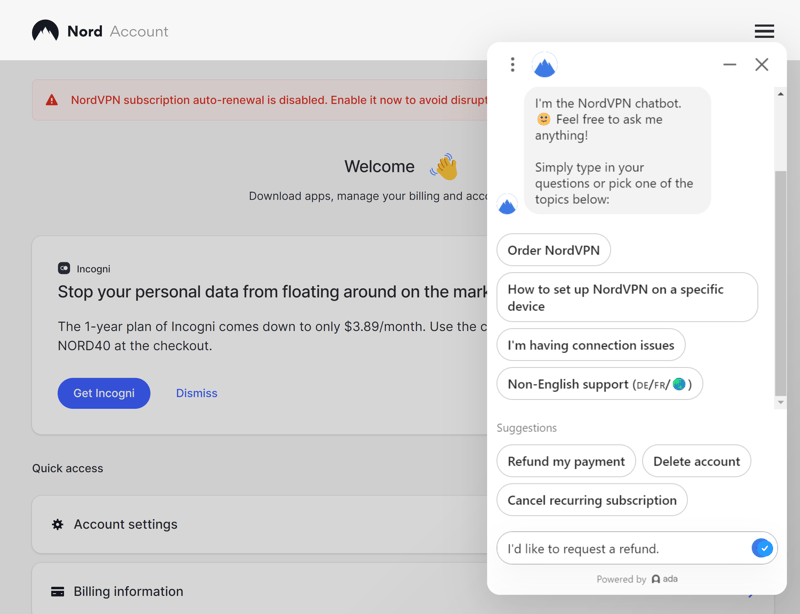Viewport: 800px width, 614px height.
Task: Click Delete account suggestion
Action: click(x=696, y=461)
